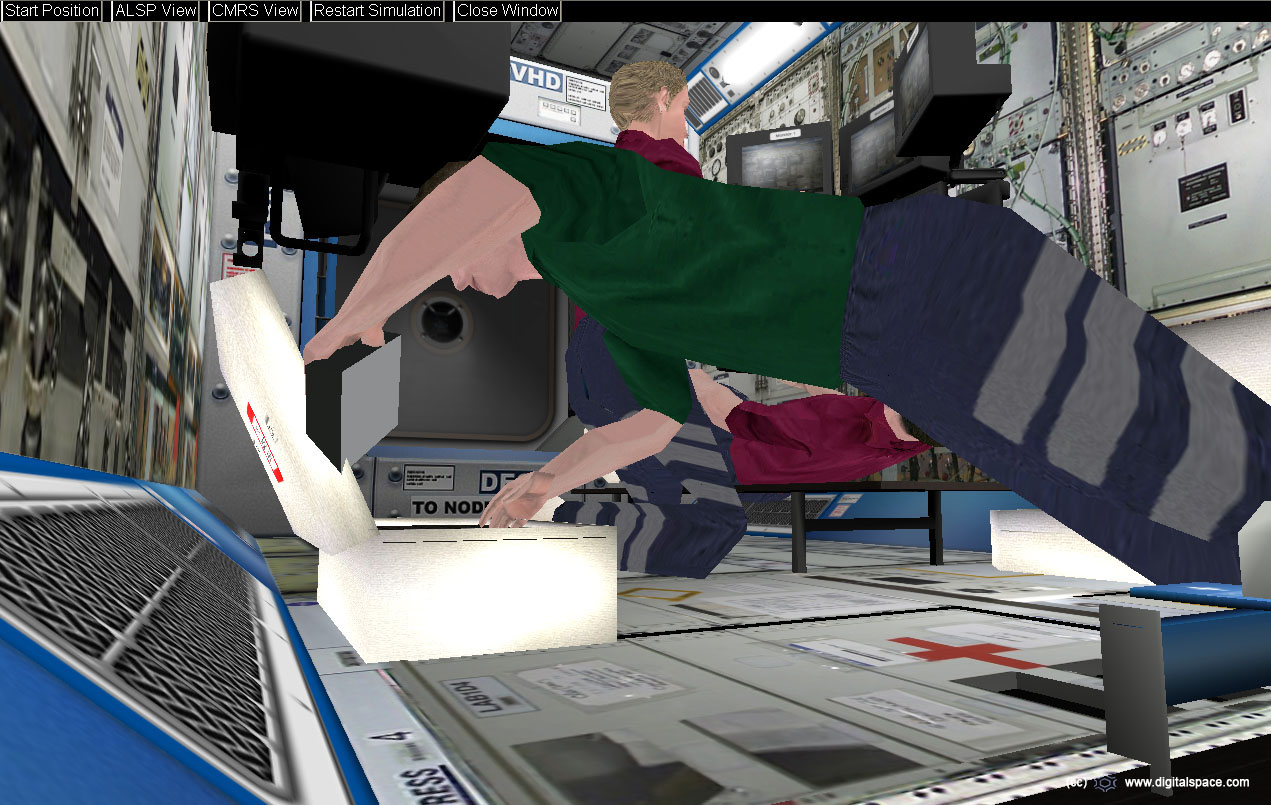Open the www.digitalspace.com link
The height and width of the screenshot is (805, 1271).
tap(1186, 783)
